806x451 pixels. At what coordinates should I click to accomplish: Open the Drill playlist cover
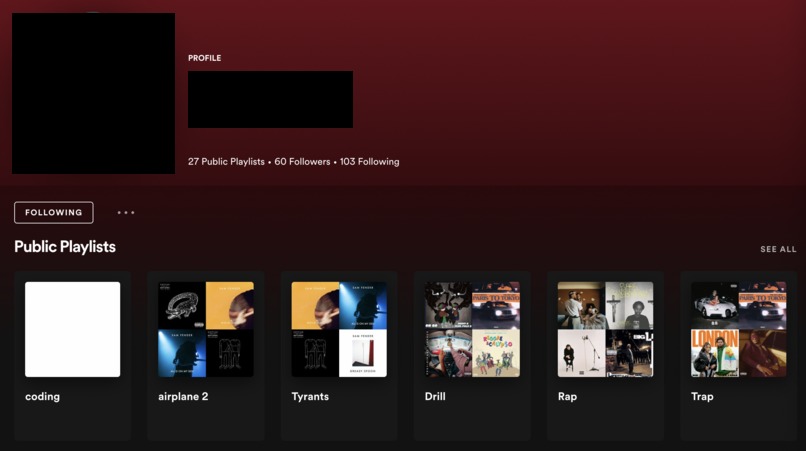point(472,329)
